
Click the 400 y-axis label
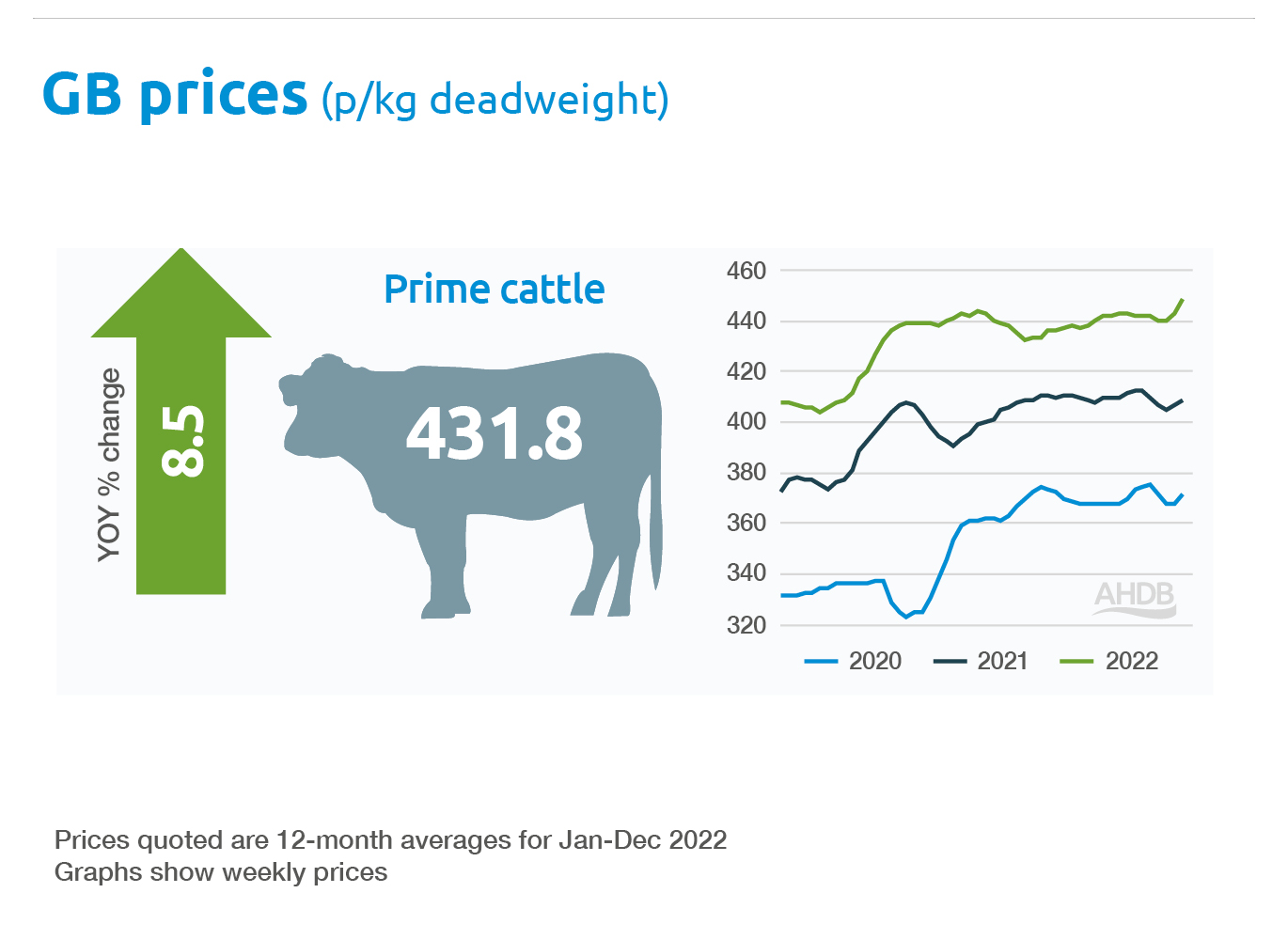(x=746, y=422)
